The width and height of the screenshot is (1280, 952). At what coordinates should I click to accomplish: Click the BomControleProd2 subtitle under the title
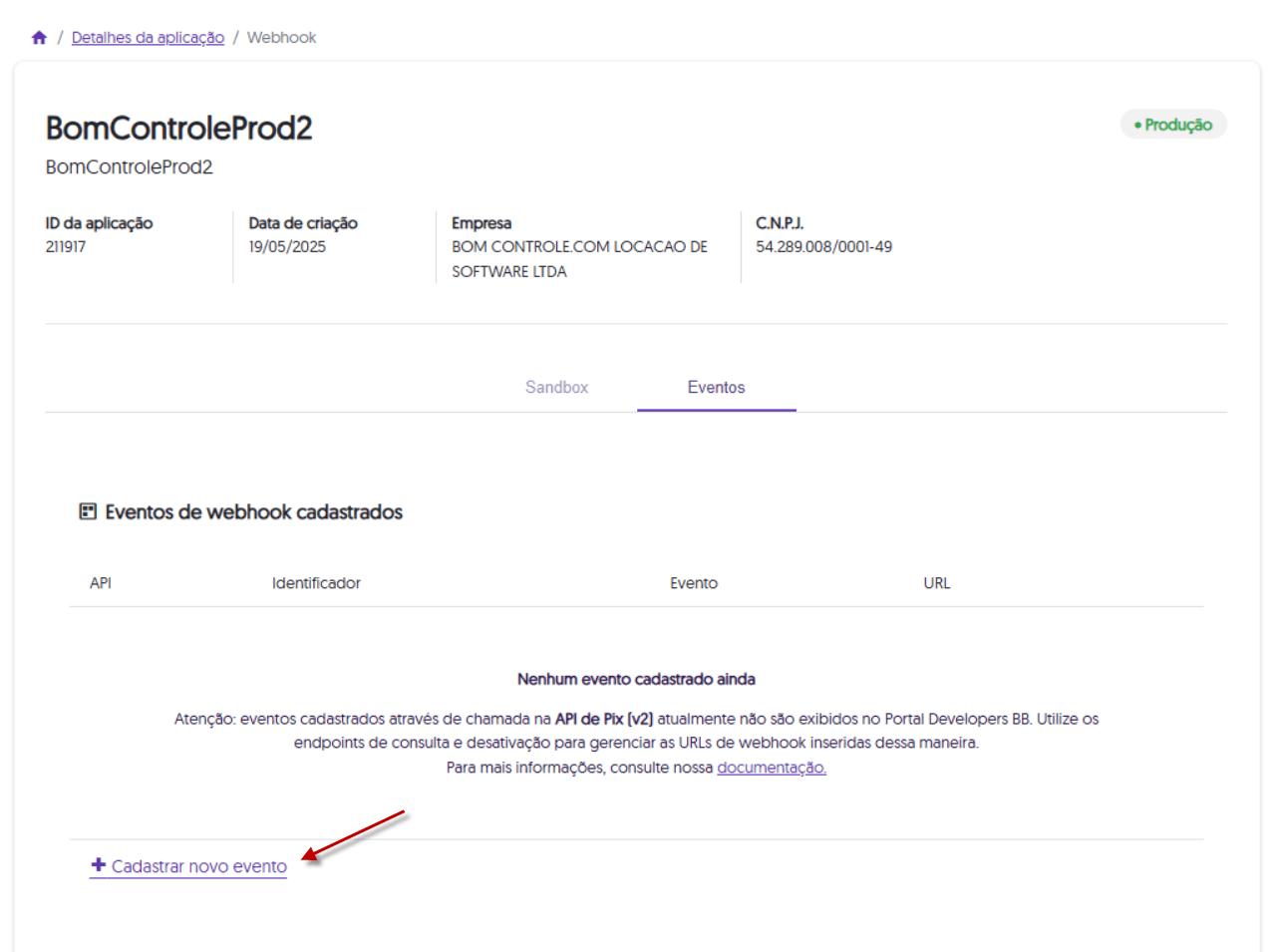pyautogui.click(x=129, y=166)
